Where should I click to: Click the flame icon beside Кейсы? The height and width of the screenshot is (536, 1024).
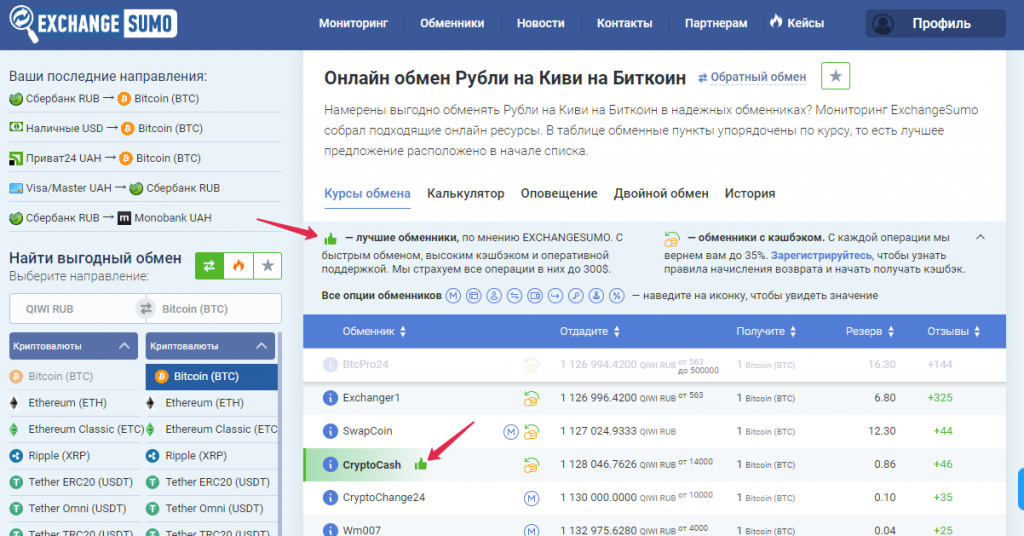tap(776, 22)
